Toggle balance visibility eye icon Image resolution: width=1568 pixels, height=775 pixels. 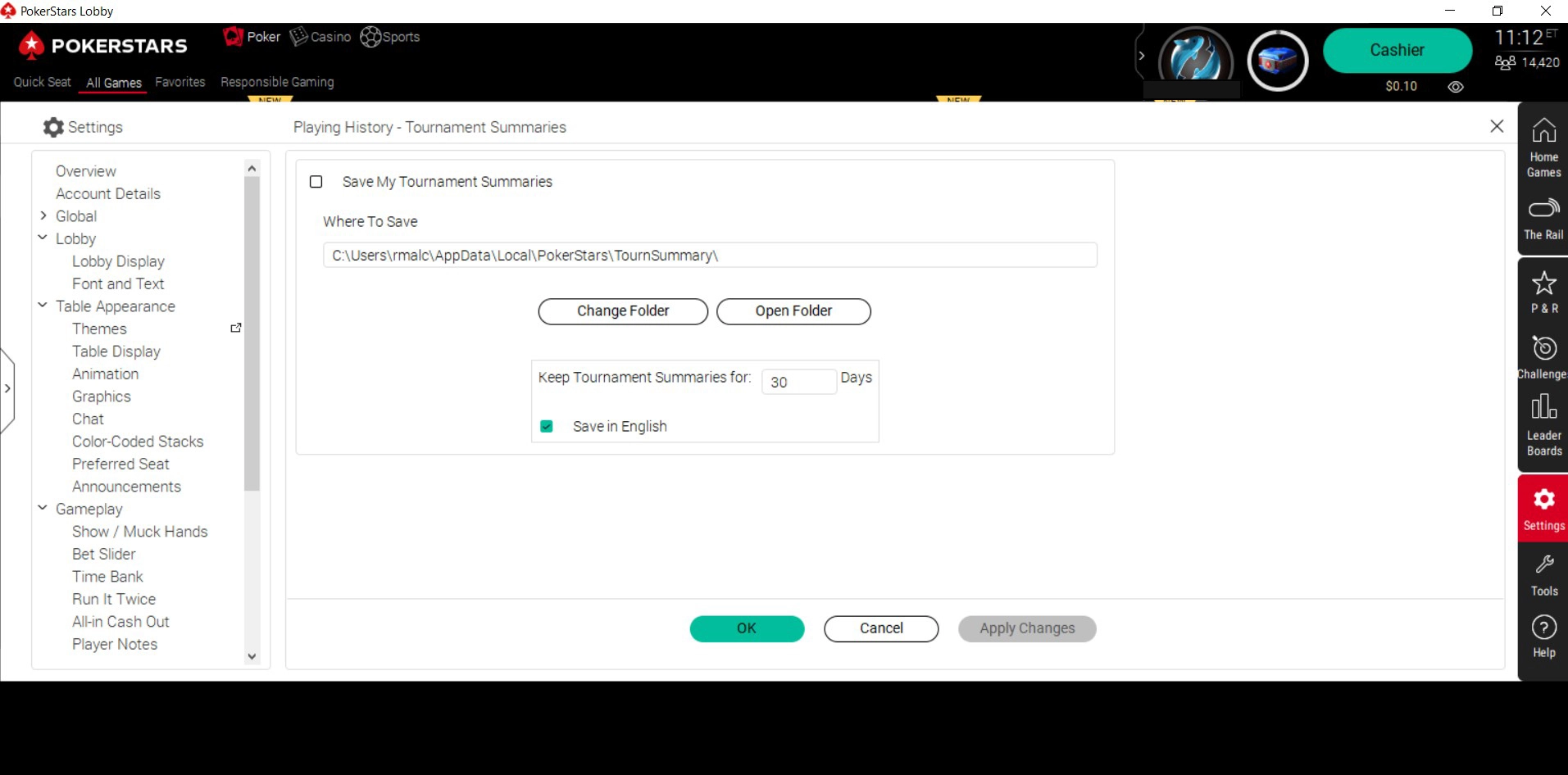pos(1455,87)
